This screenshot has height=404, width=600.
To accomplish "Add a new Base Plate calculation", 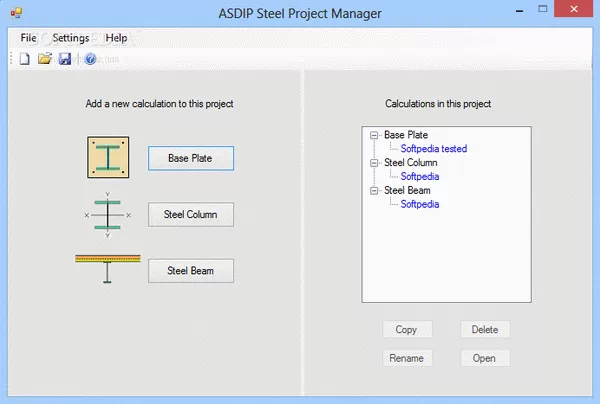I will pos(190,157).
